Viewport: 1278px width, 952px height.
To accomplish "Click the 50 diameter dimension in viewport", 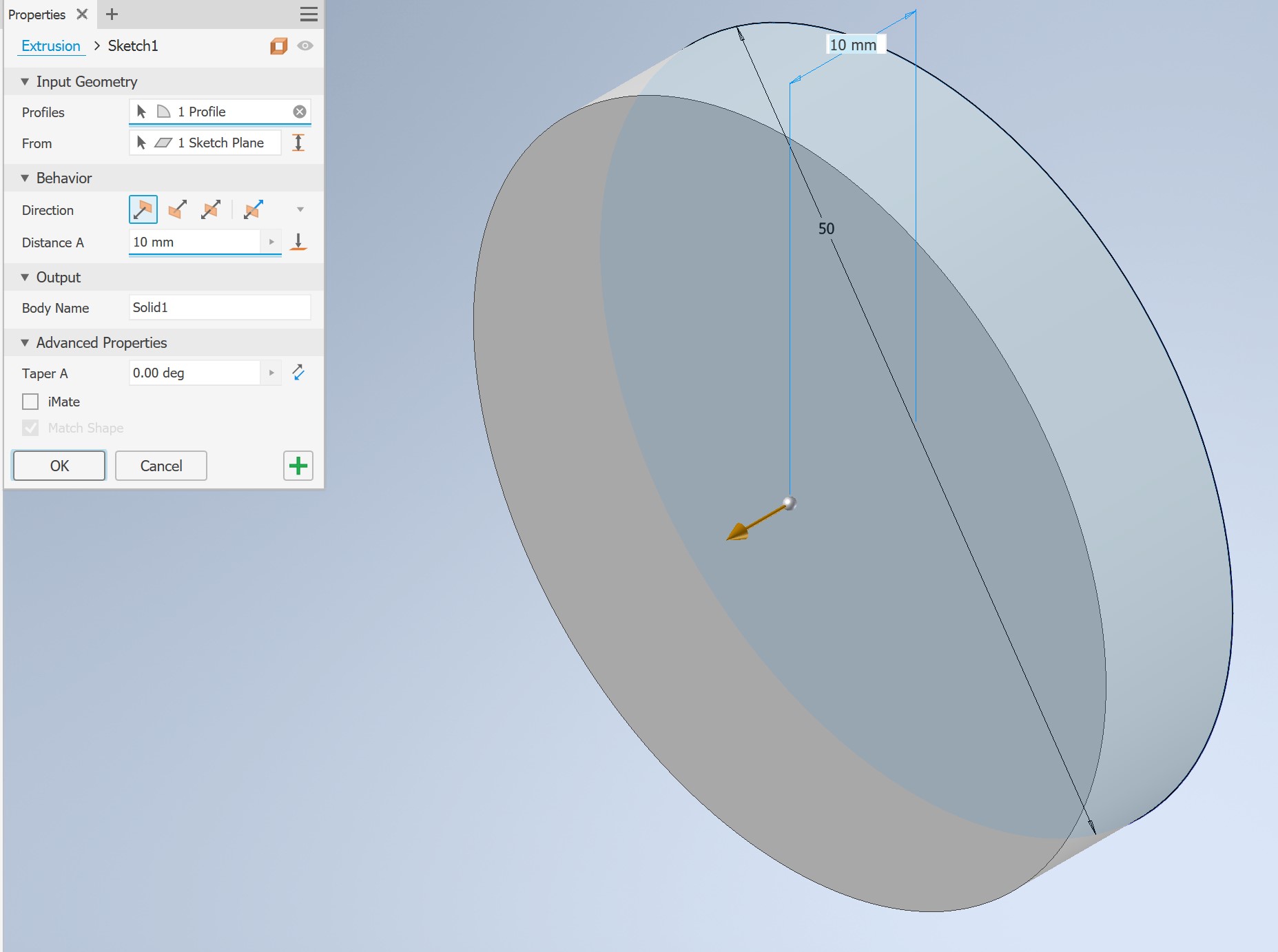I will [x=826, y=229].
